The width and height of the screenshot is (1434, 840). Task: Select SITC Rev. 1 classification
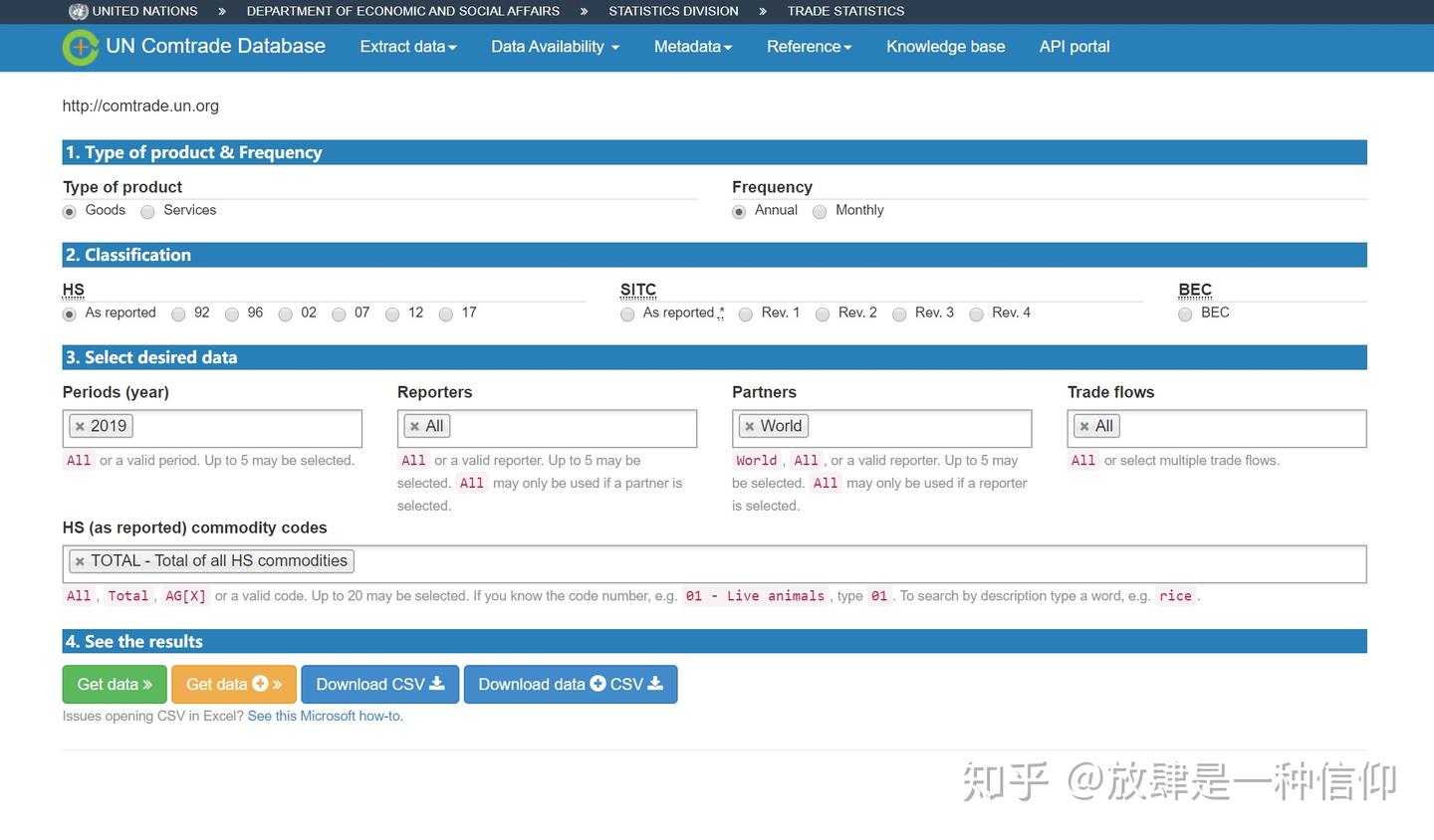746,315
